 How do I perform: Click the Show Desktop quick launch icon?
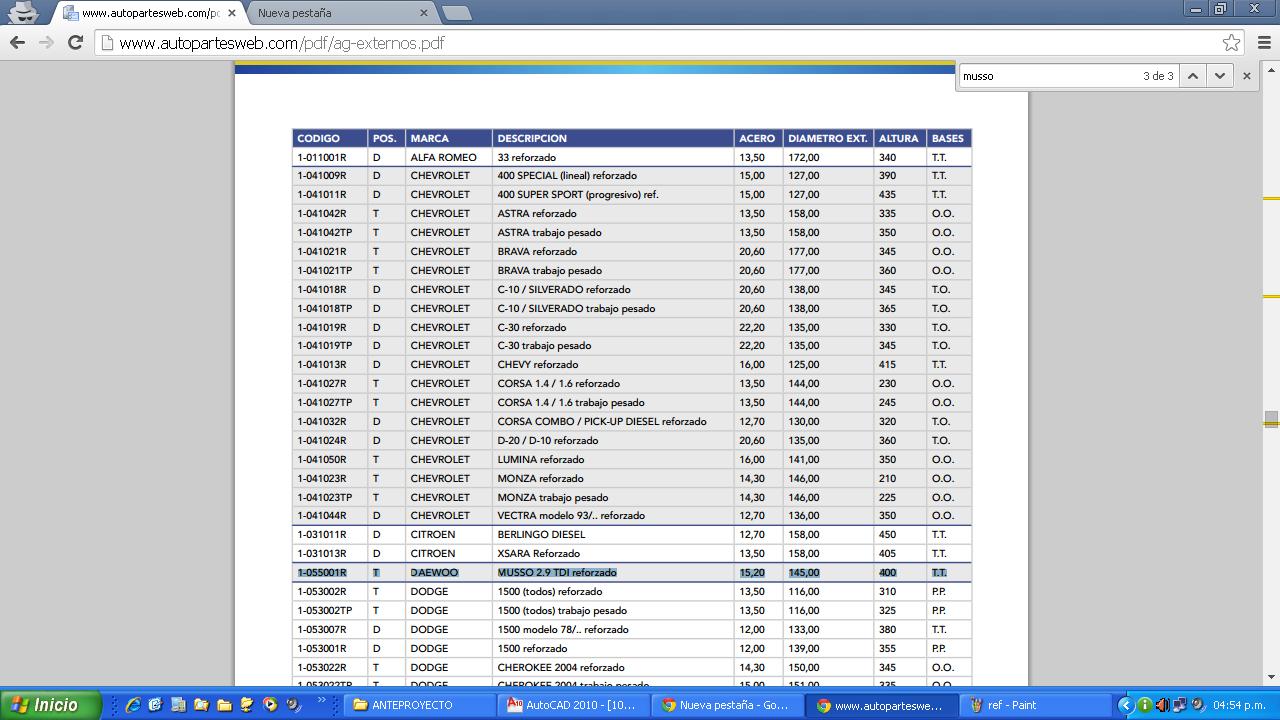[x=178, y=705]
